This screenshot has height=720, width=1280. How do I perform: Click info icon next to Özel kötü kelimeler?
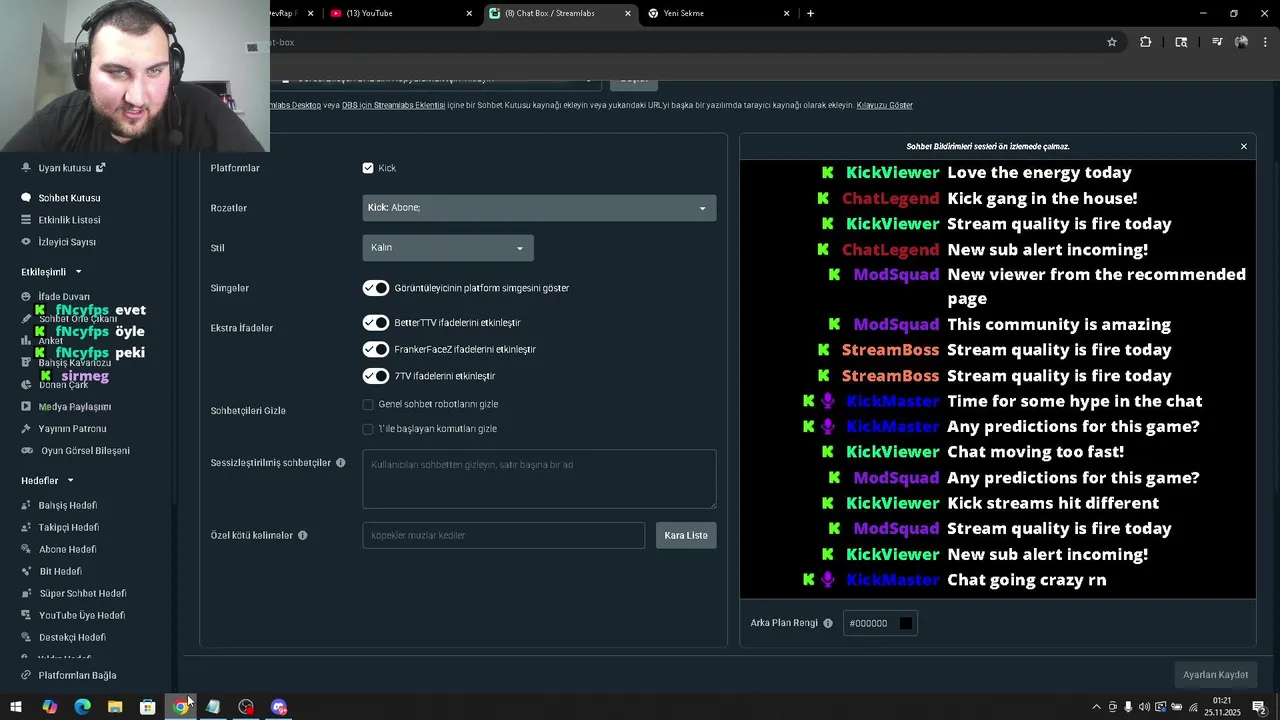[x=302, y=535]
